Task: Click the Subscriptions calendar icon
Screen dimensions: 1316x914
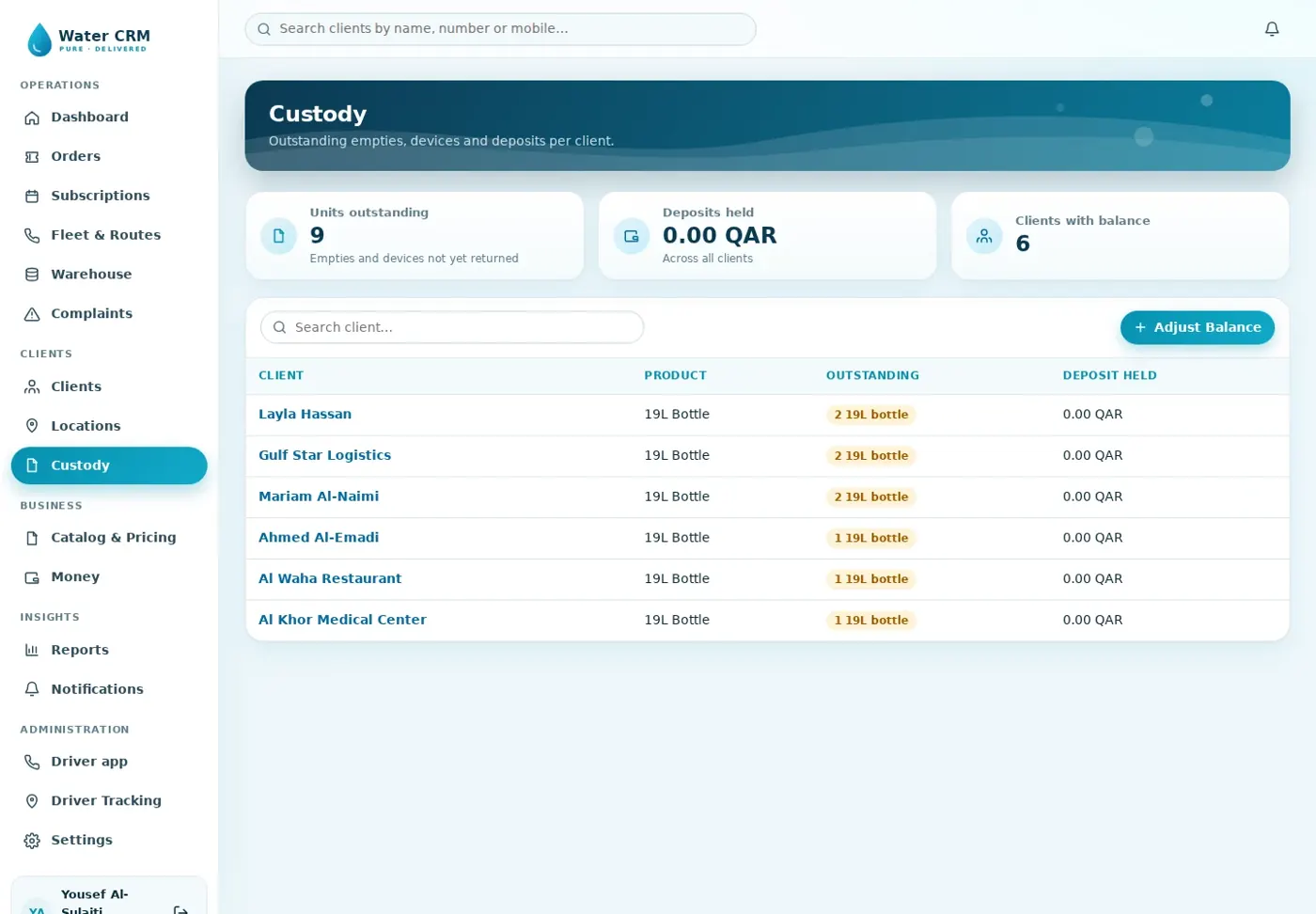Action: (32, 197)
